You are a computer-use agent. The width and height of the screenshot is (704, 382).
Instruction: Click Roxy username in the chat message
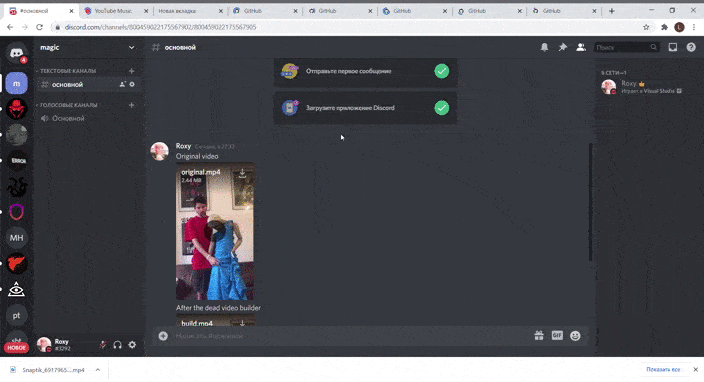(183, 146)
